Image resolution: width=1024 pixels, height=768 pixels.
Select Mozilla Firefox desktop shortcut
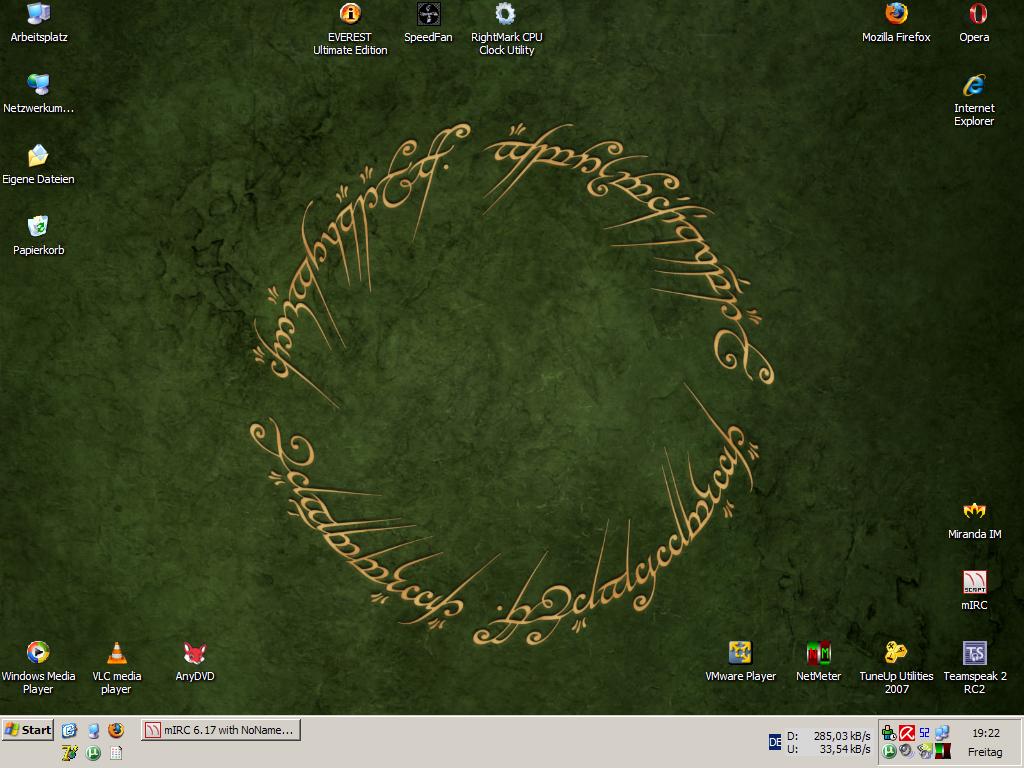click(896, 22)
